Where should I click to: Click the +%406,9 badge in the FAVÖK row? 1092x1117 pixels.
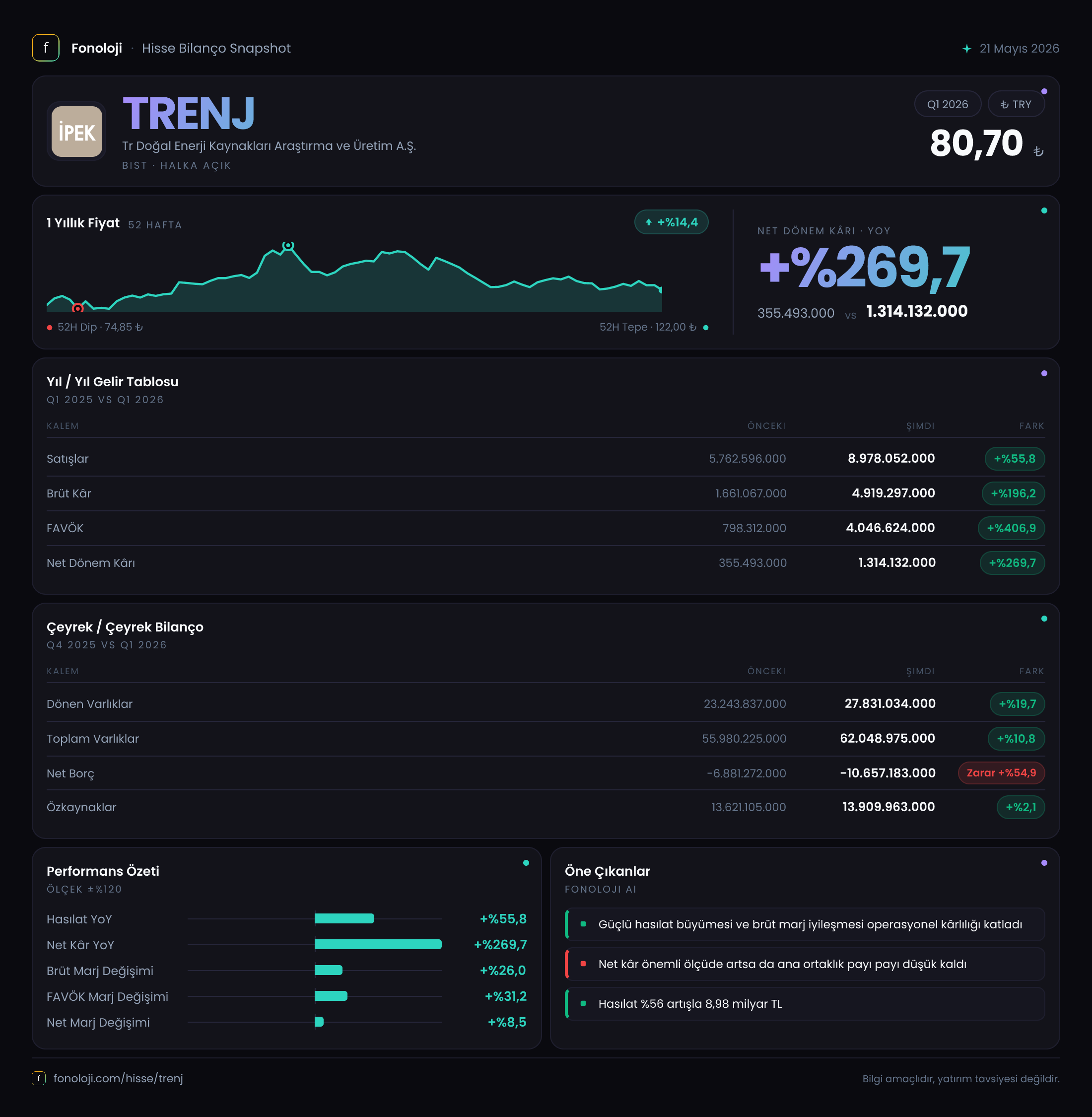coord(1011,528)
